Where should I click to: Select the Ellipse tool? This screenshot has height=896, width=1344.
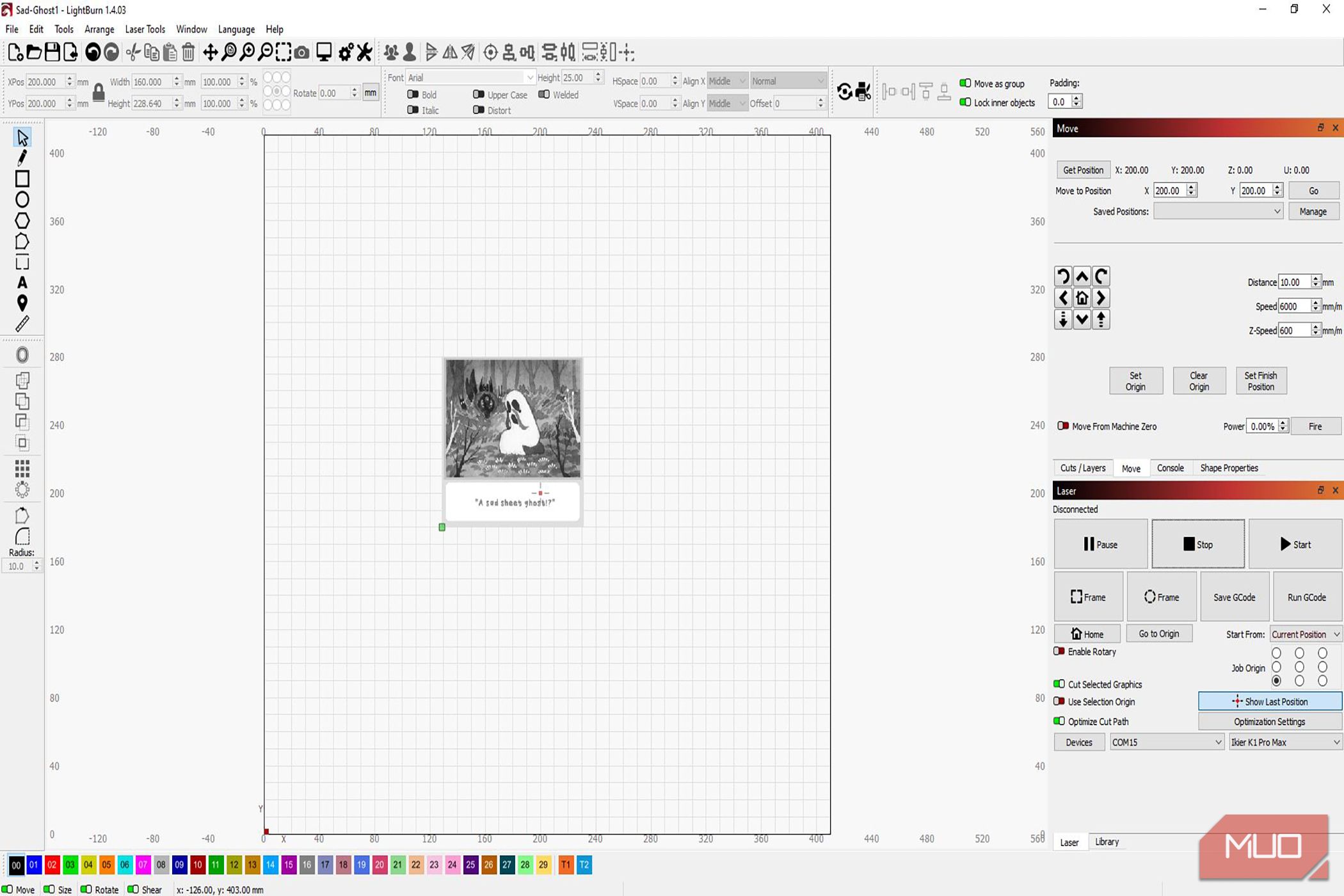click(x=22, y=200)
